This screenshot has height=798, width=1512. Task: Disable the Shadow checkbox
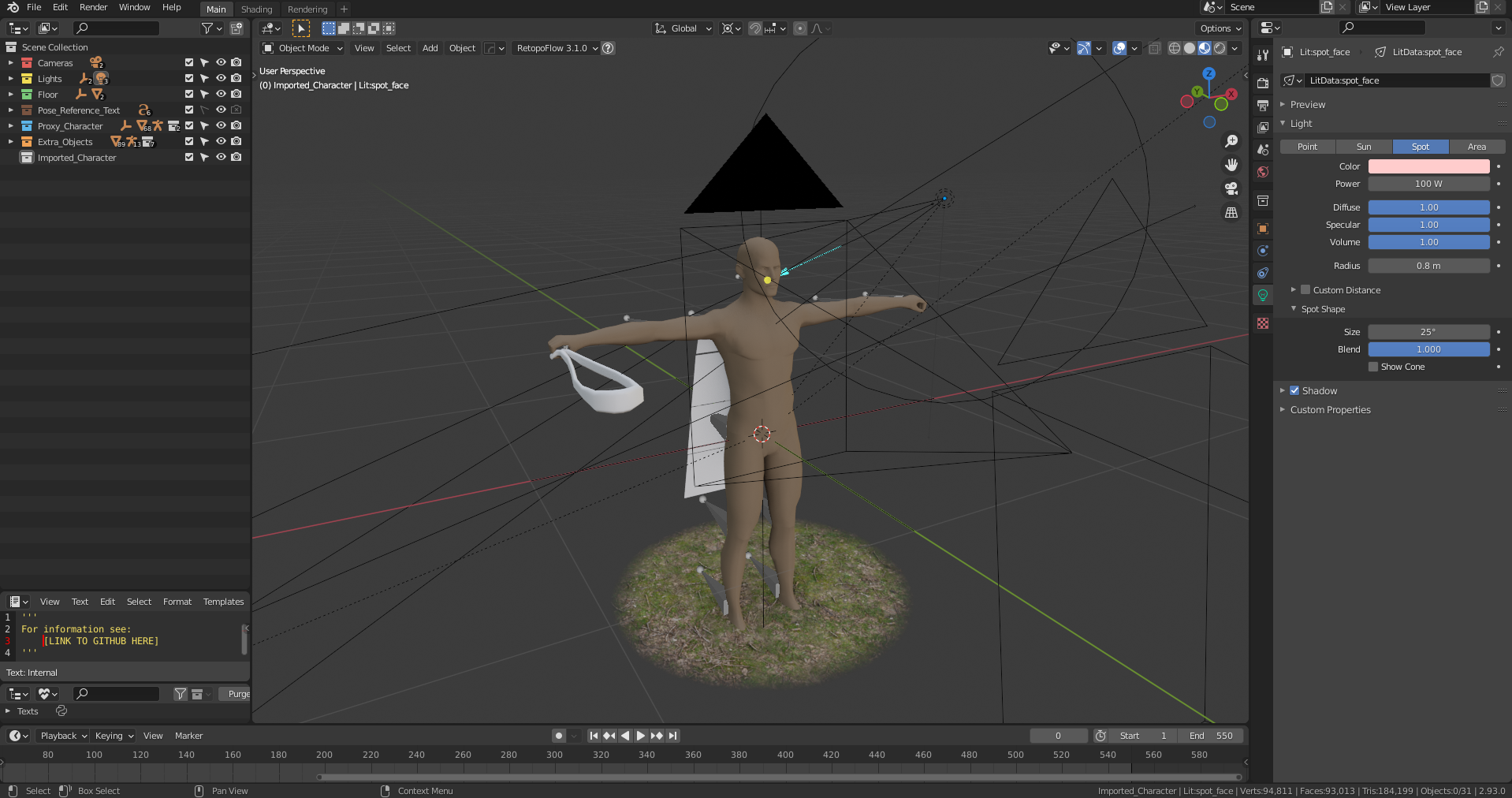(x=1294, y=390)
